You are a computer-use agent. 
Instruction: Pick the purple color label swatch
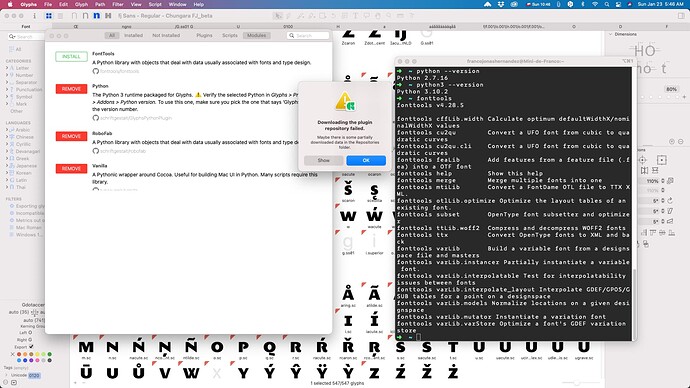coord(31,360)
